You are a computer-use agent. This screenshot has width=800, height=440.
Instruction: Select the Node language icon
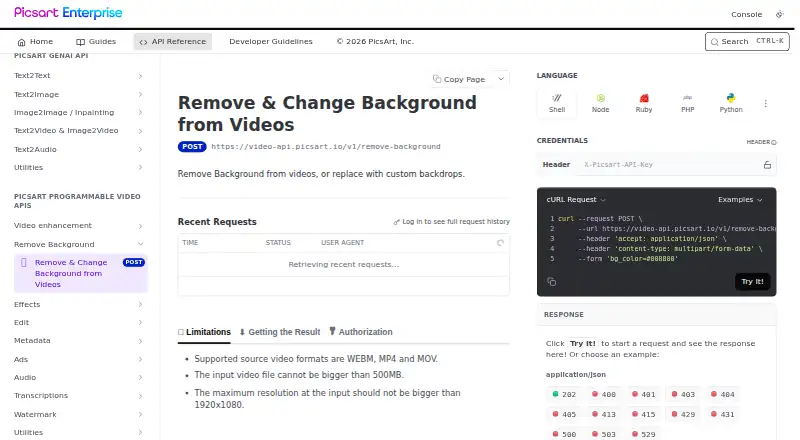coord(601,103)
